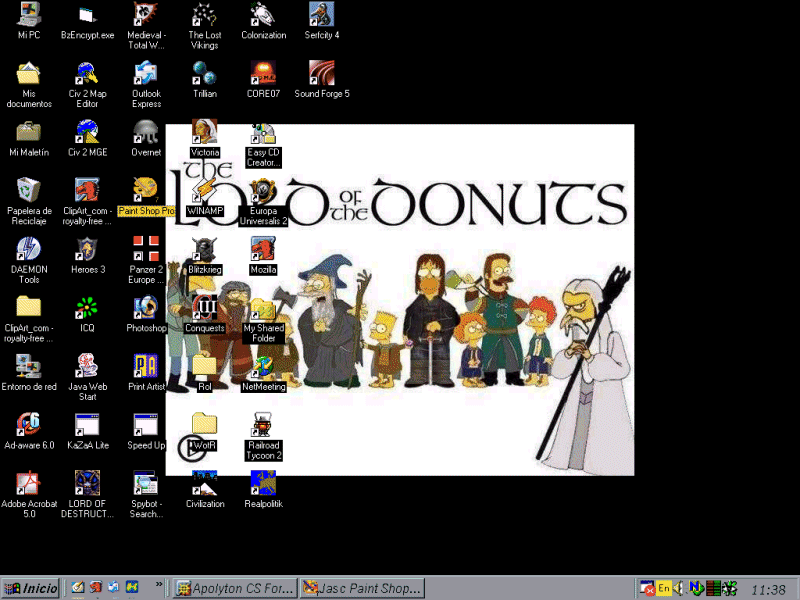Switch to Jasc Paint Shop taskbar window
Image resolution: width=800 pixels, height=600 pixels.
362,588
